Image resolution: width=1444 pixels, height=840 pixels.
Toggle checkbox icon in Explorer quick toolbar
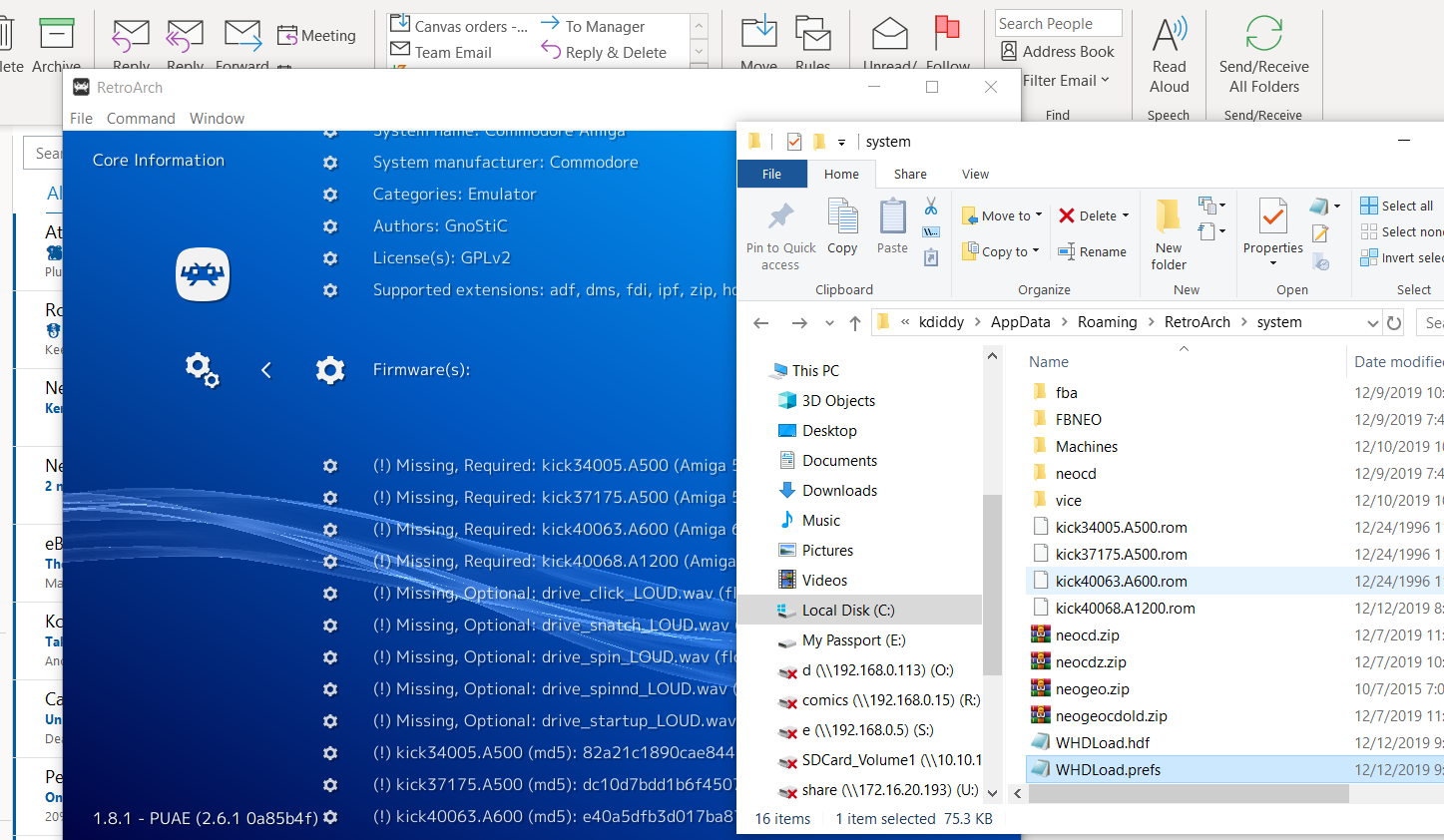794,142
